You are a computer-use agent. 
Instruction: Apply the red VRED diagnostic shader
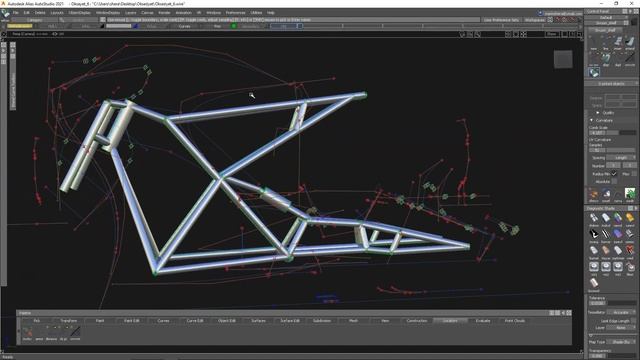click(630, 252)
